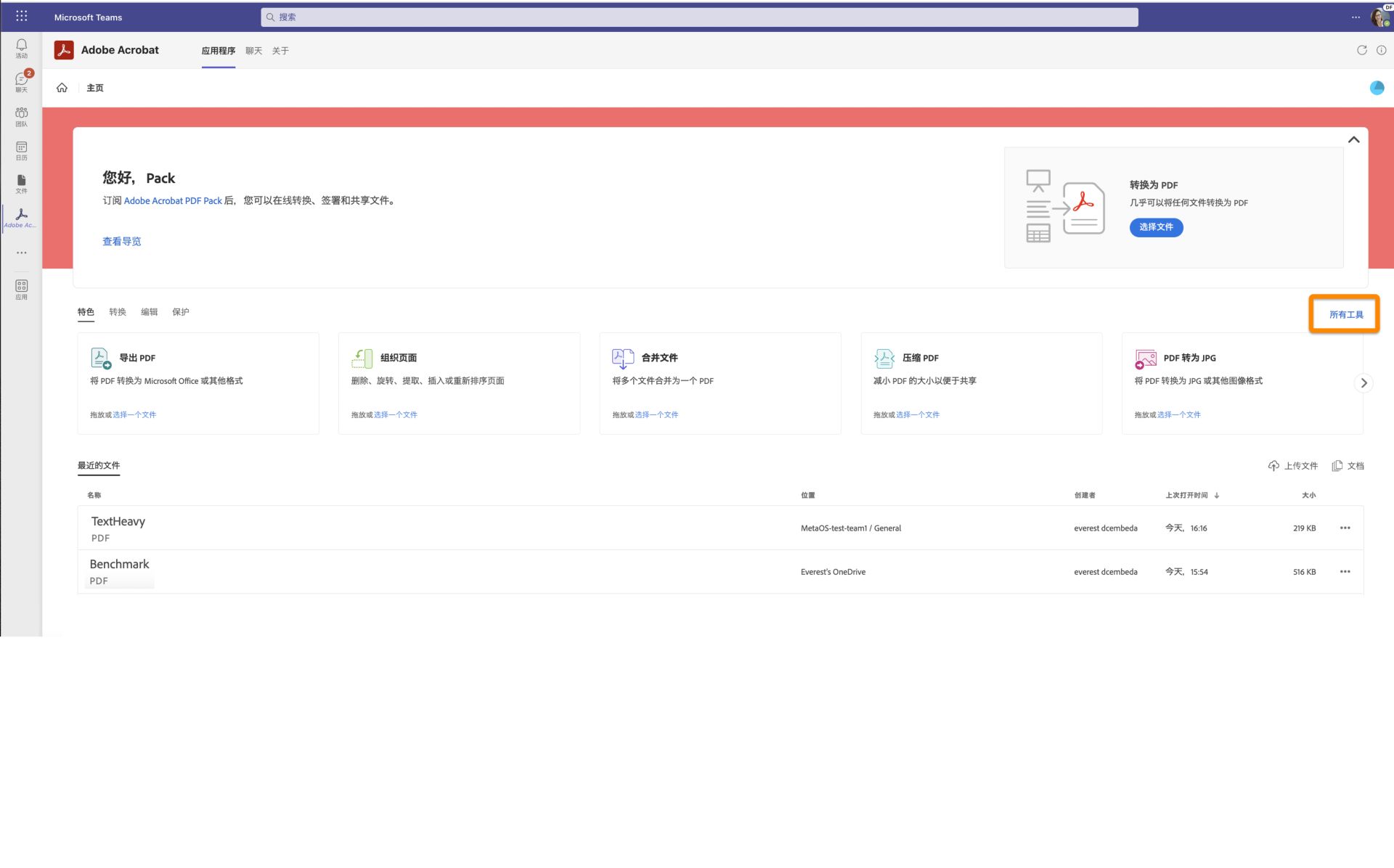Click the Combine Files (合并文件) icon
The height and width of the screenshot is (868, 1394).
tap(623, 358)
